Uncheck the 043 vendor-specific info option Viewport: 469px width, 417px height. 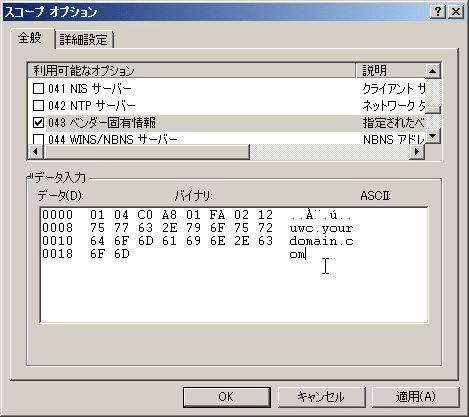[38, 123]
